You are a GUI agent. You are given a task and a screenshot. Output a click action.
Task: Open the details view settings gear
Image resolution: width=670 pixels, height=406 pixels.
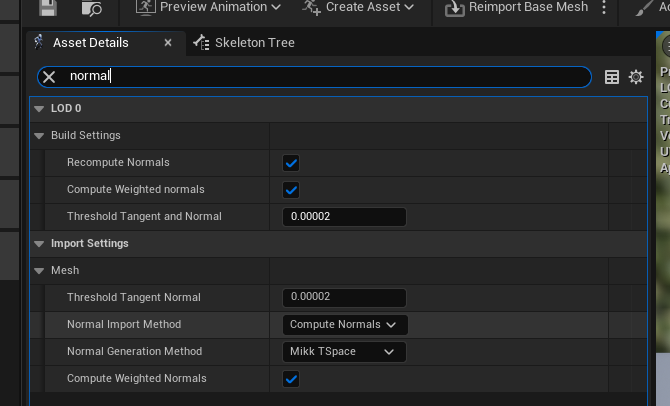click(x=636, y=77)
